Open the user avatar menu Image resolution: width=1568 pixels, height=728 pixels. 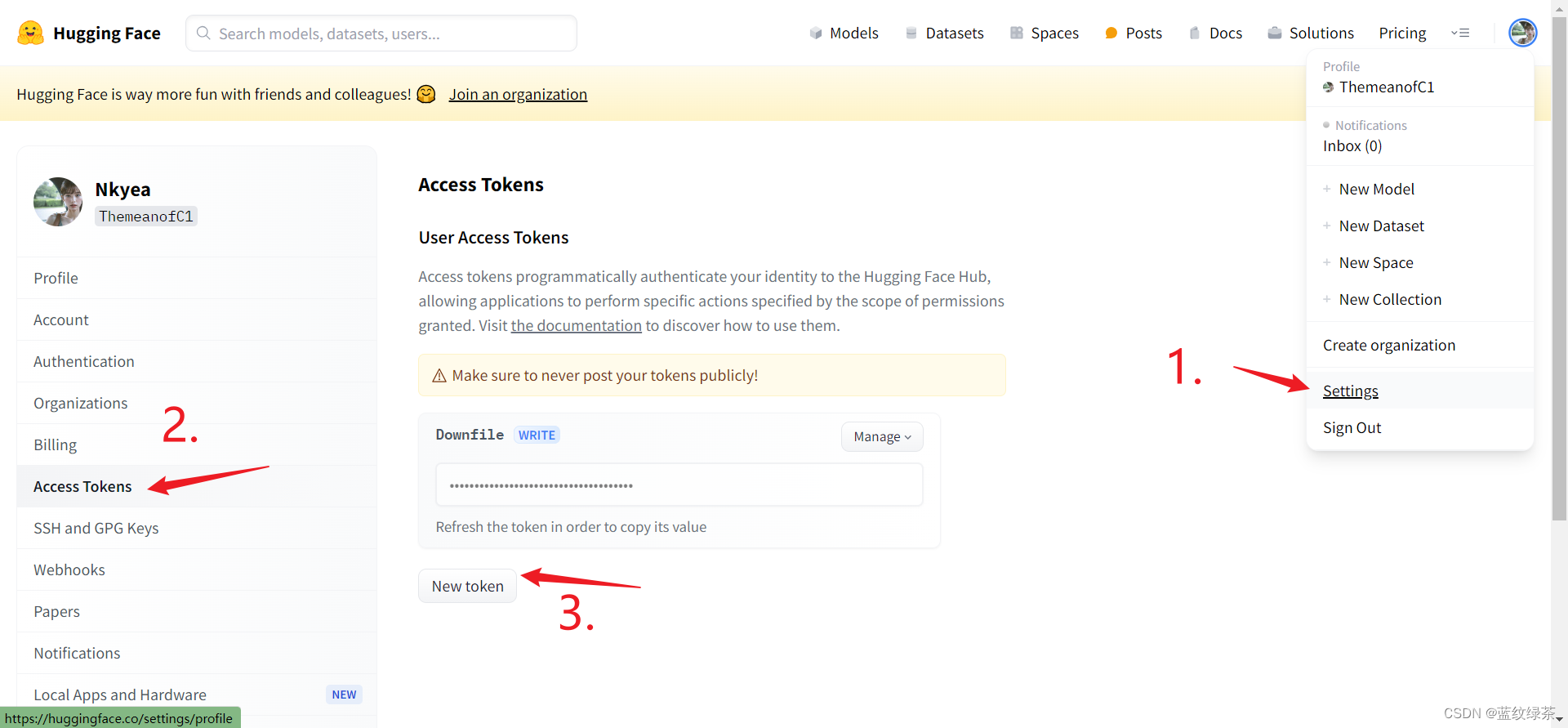click(x=1522, y=33)
